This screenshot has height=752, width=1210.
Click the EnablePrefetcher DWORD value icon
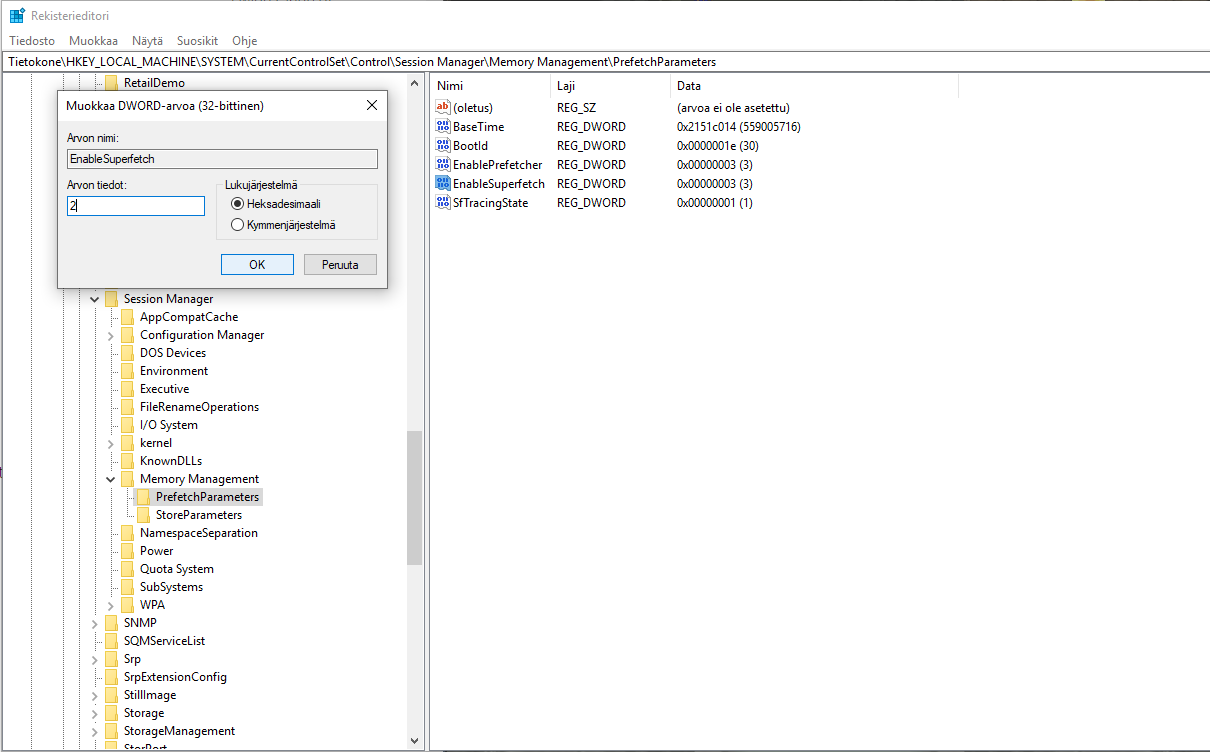[444, 165]
